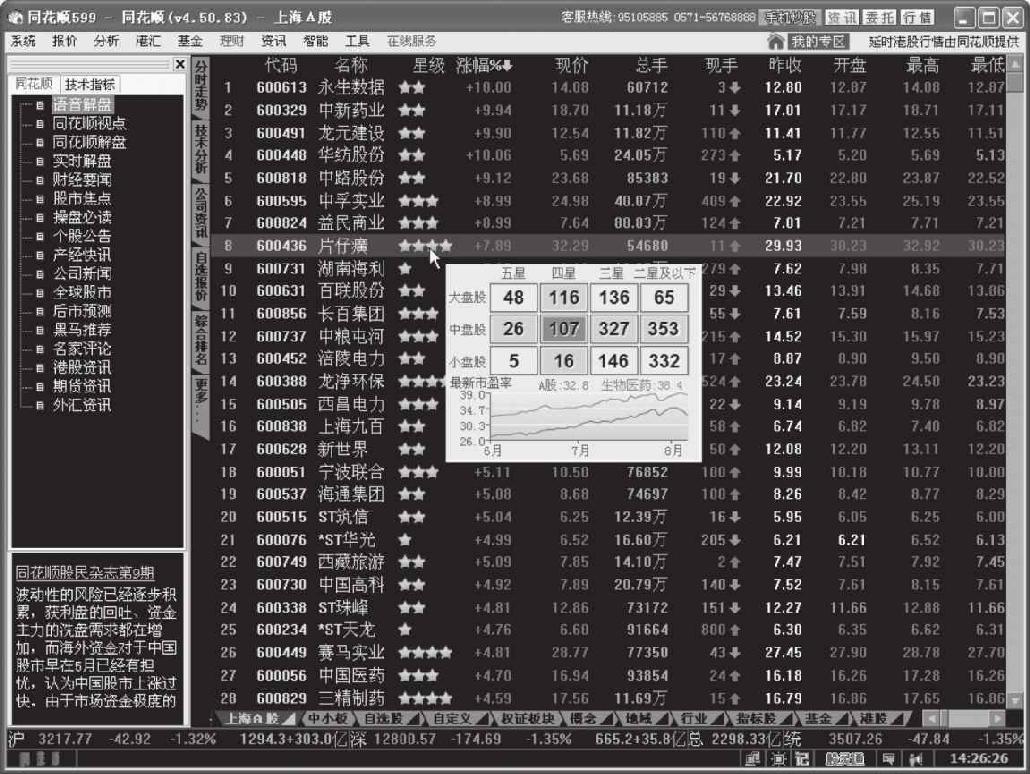The image size is (1030, 774).
Task: Select the 技术分析 vertical tab
Action: point(200,150)
